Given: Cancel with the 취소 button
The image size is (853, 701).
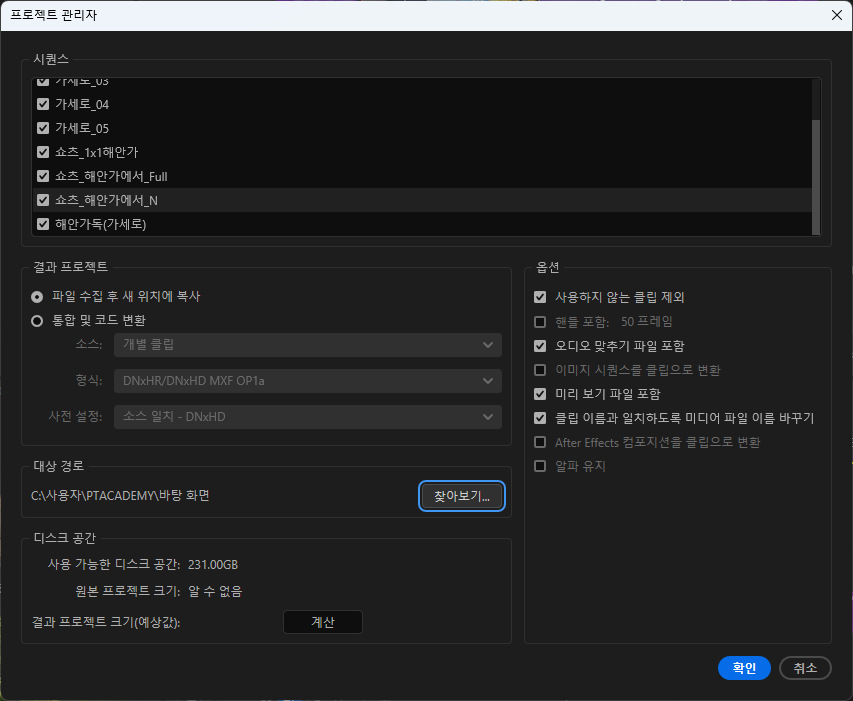Looking at the screenshot, I should 805,668.
